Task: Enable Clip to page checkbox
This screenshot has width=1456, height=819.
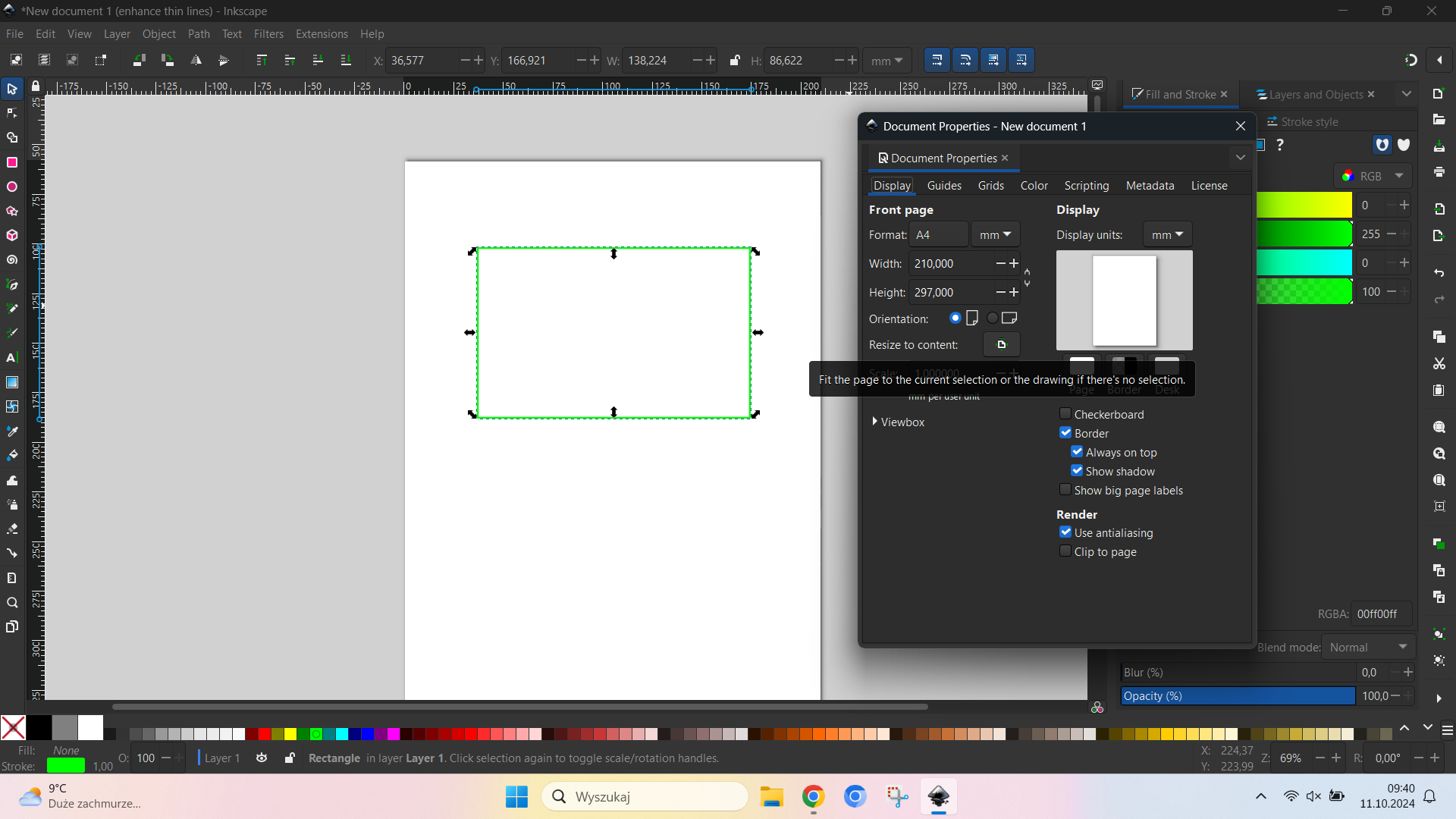Action: pos(1065,551)
